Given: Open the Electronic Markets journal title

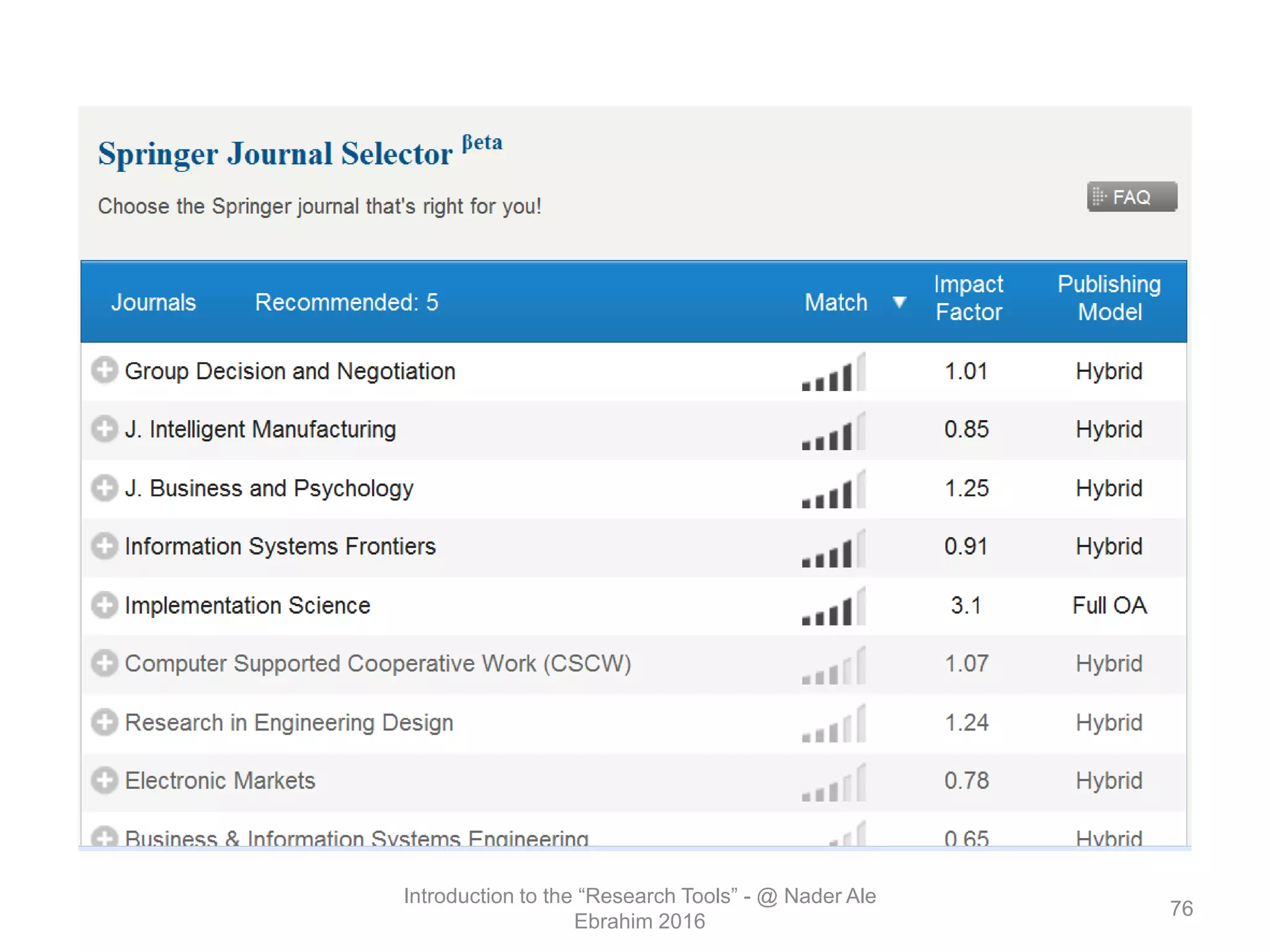Looking at the screenshot, I should 220,781.
